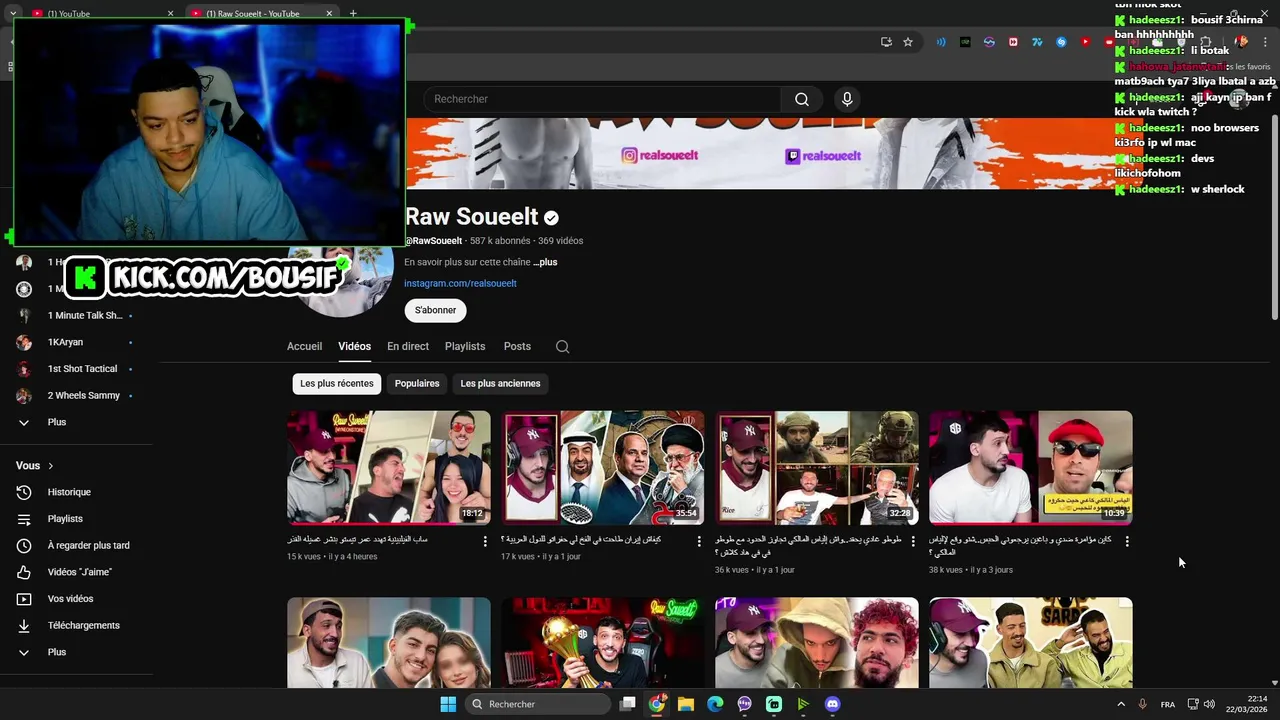1280x720 pixels.
Task: Open the 18:12 video thumbnail
Action: point(389,468)
